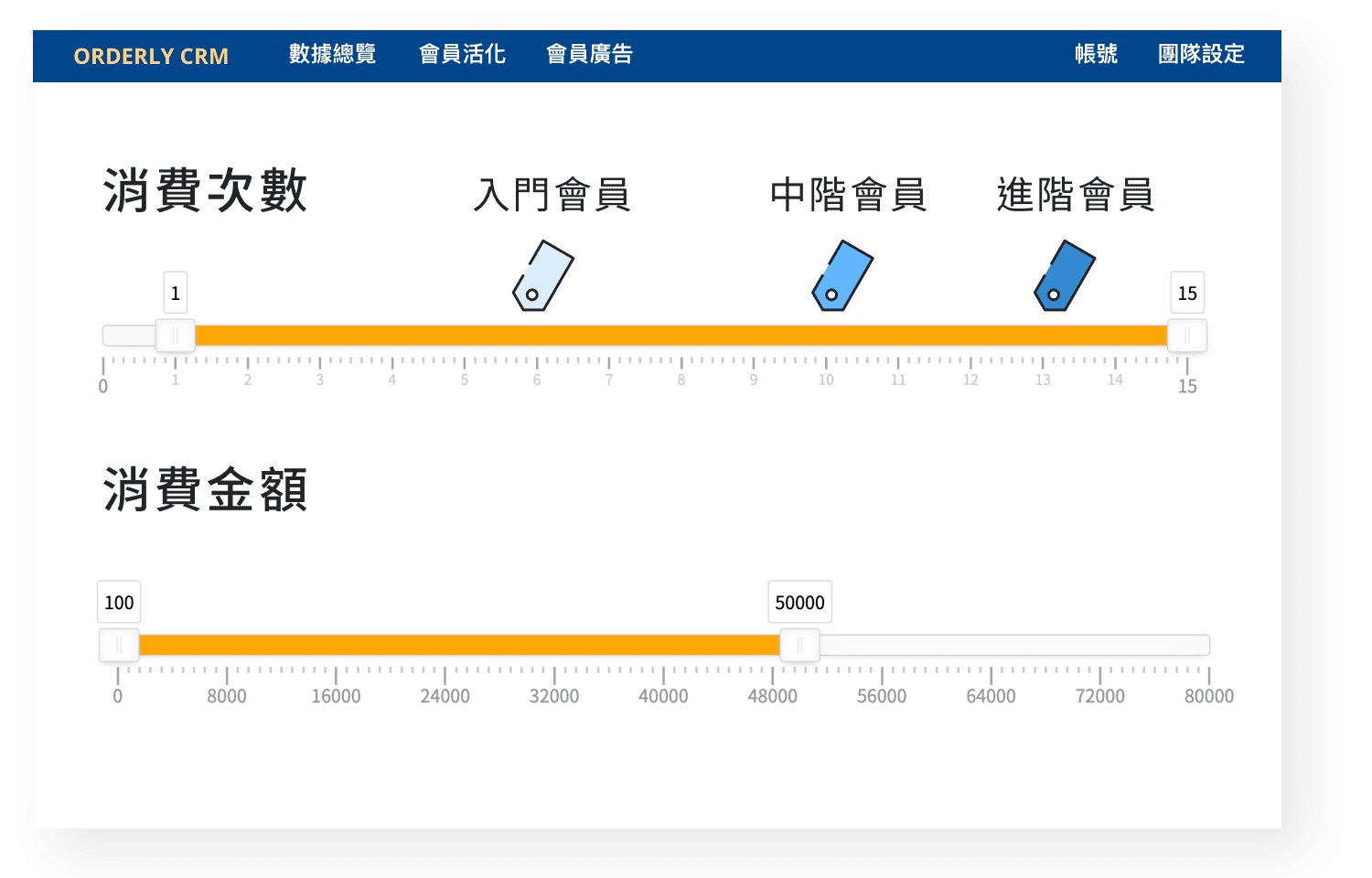Open the 數據總覽 menu

[332, 55]
